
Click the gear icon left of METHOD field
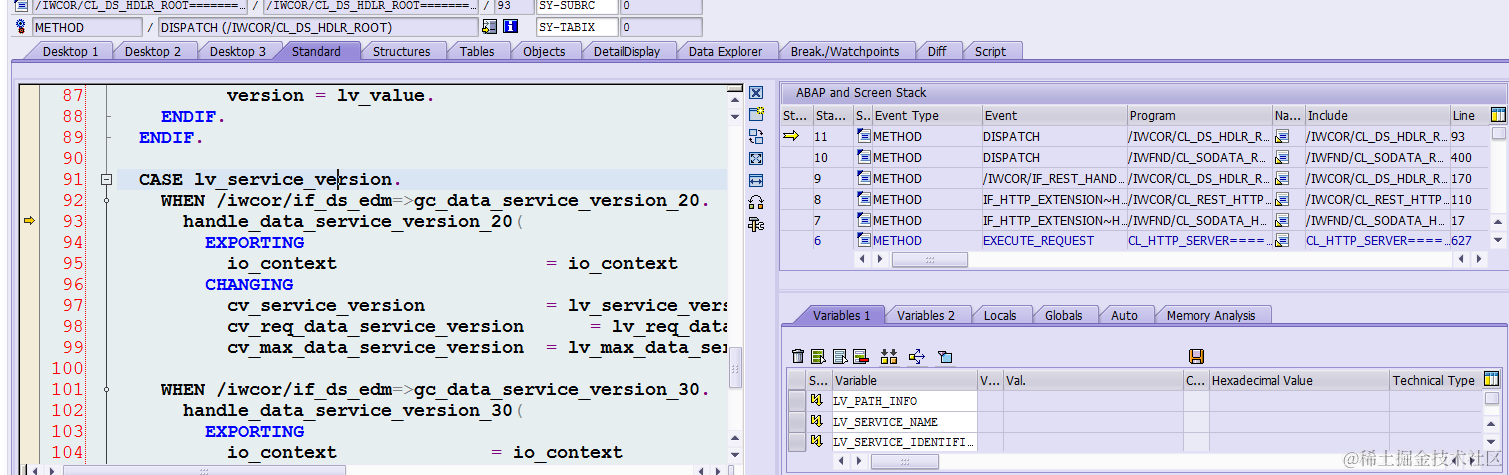pos(22,27)
